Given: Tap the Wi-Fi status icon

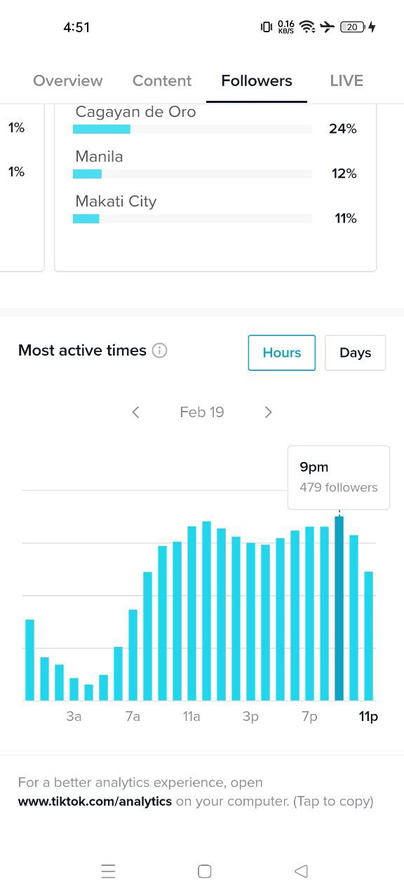Looking at the screenshot, I should (308, 26).
